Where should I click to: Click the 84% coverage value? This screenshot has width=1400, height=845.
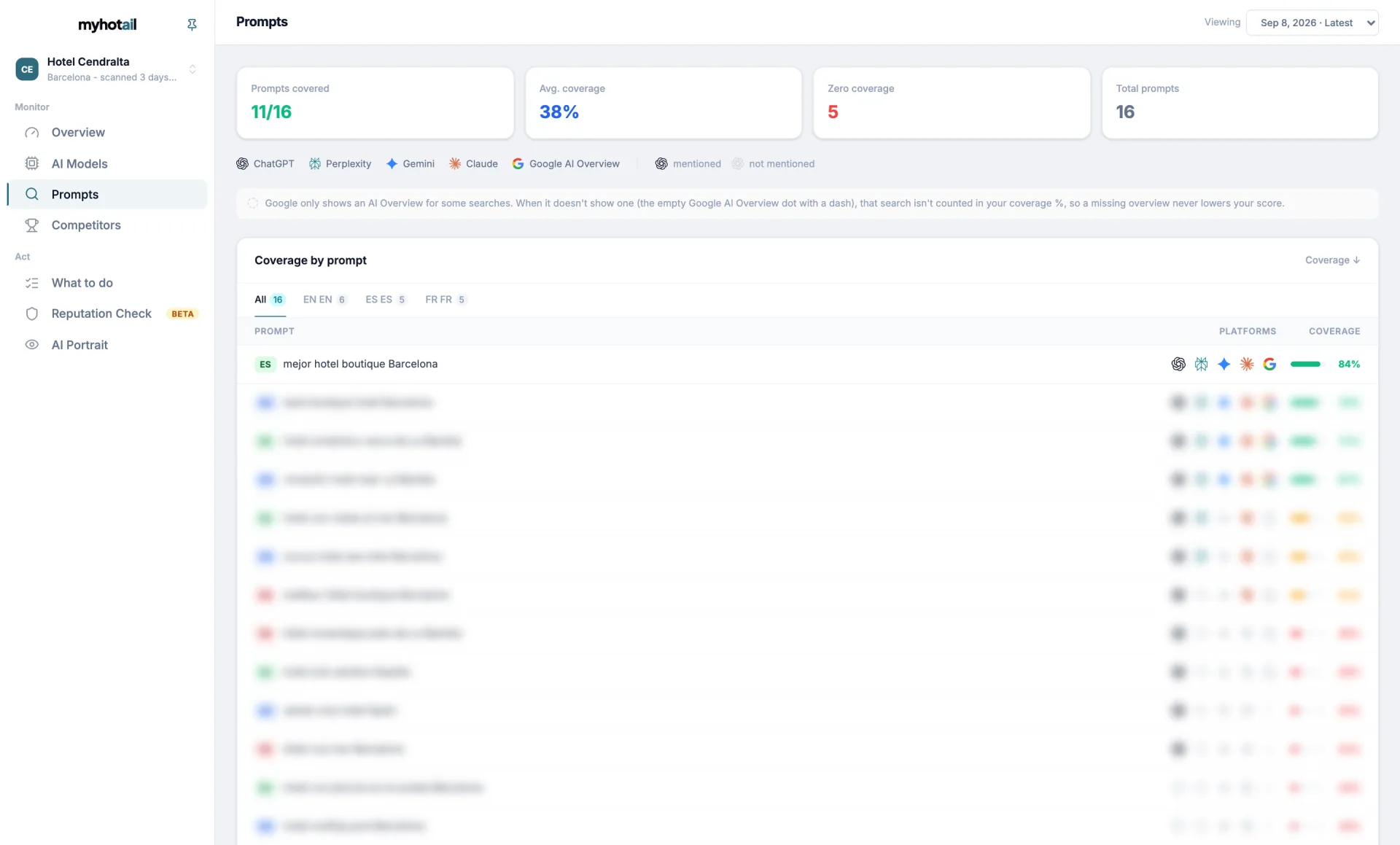(1349, 364)
